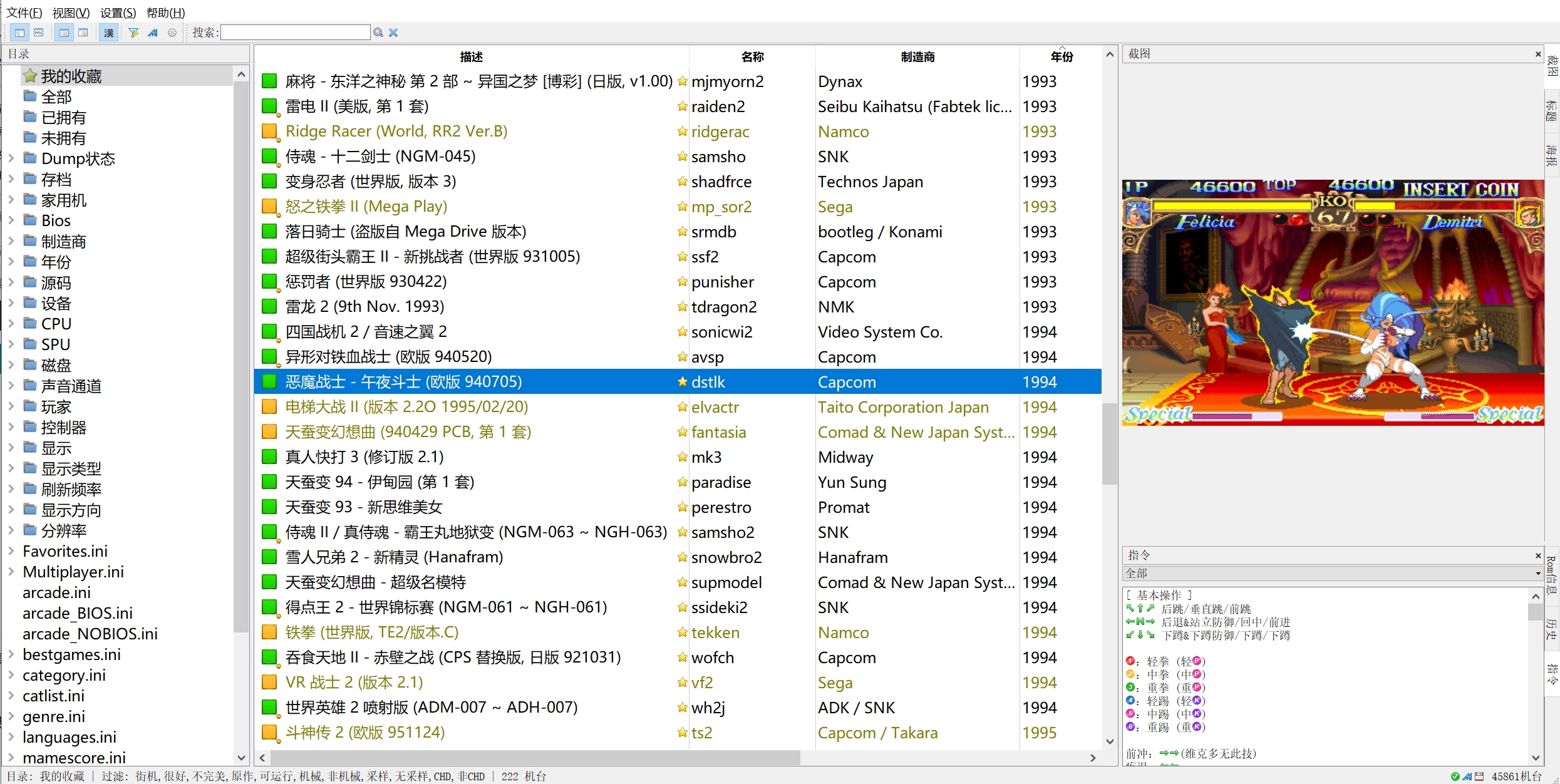Select the 超级街头霸王 II row
Screen dimensions: 1560x784
point(678,257)
